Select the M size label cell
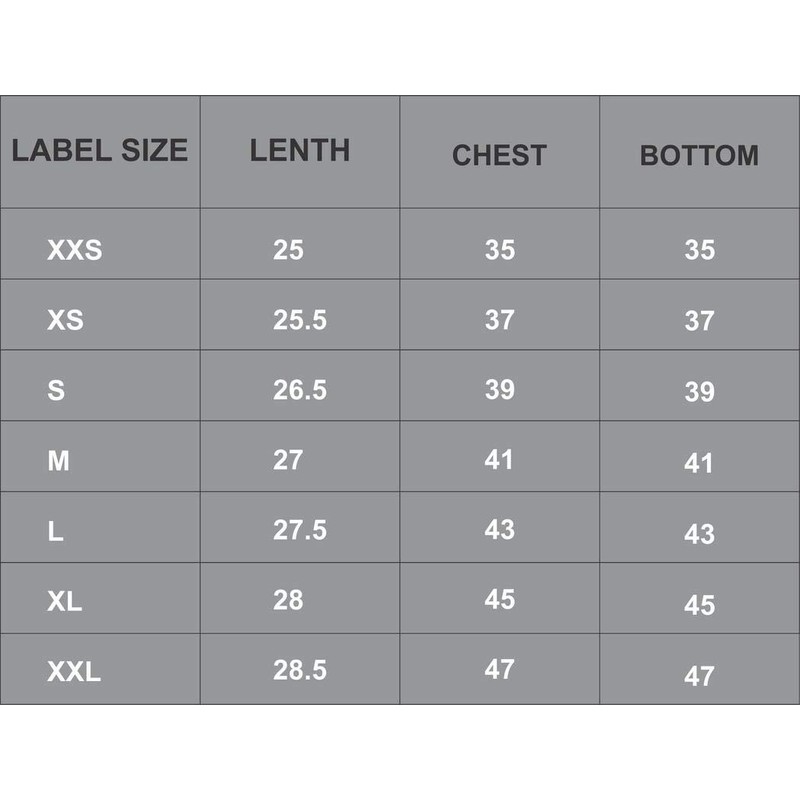 click(x=58, y=462)
